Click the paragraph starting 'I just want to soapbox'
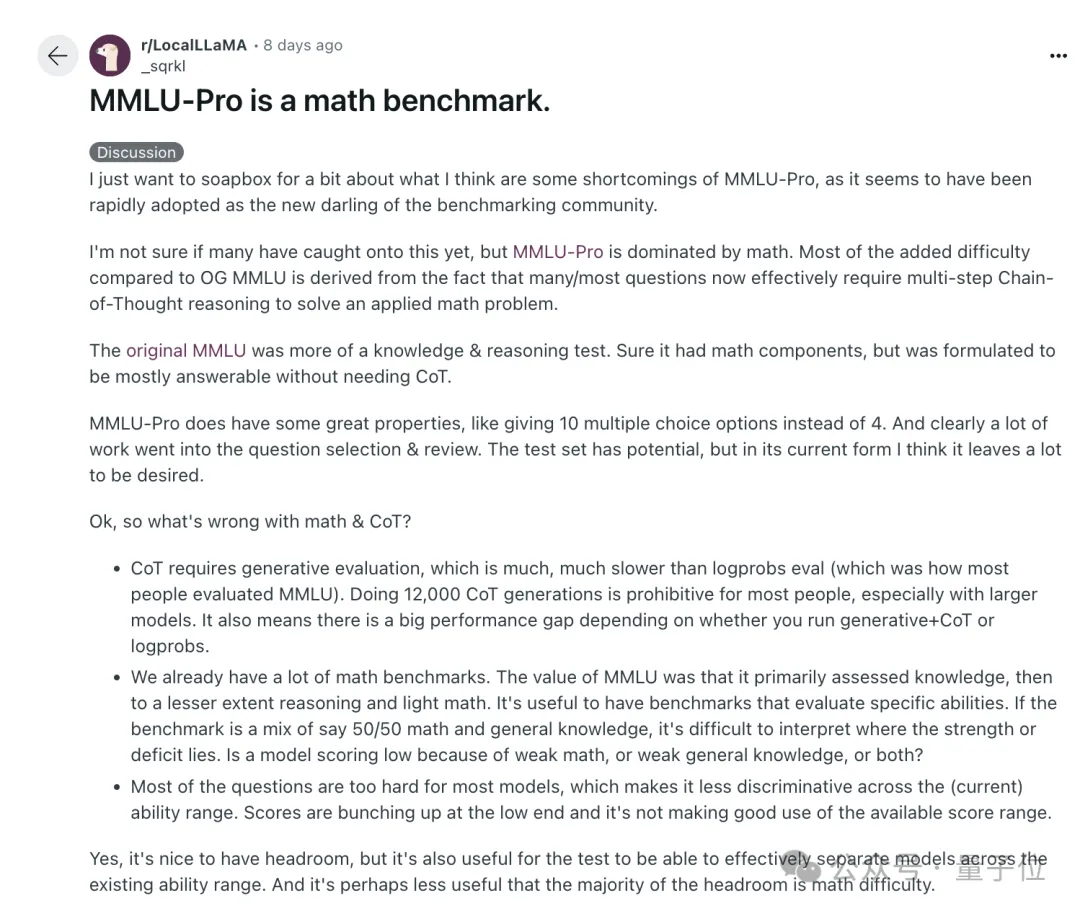Image resolution: width=1080 pixels, height=911 pixels. [x=560, y=192]
